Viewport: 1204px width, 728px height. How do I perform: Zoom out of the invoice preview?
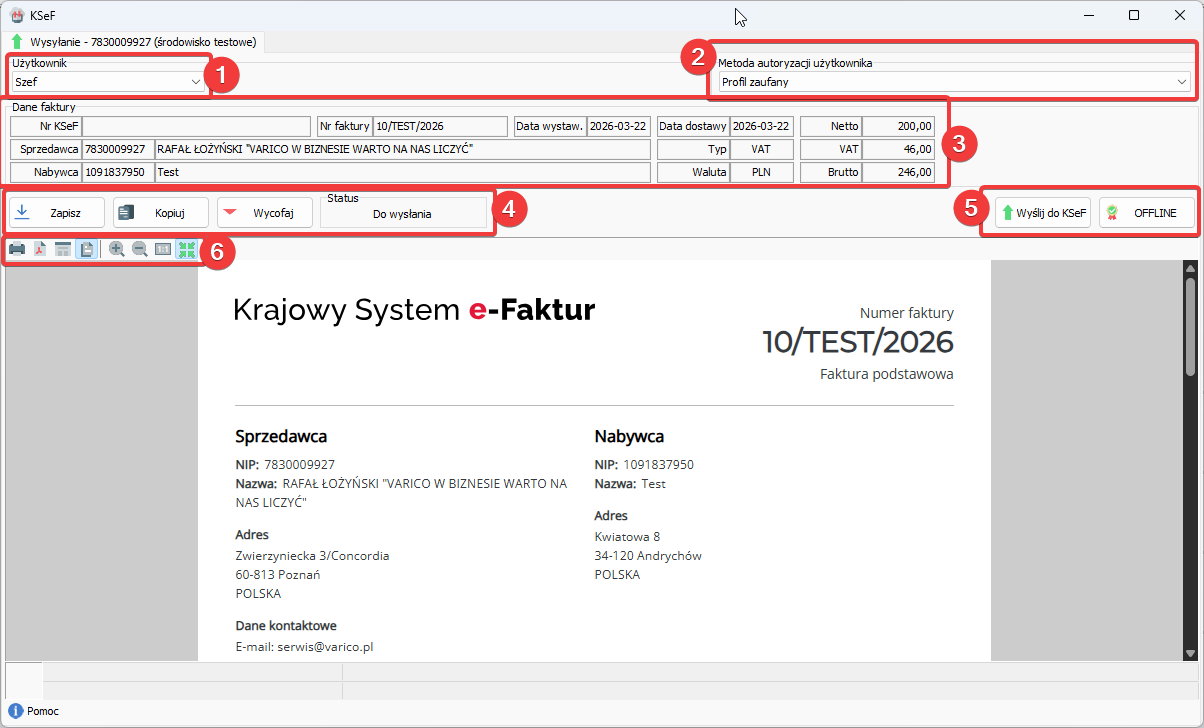pyautogui.click(x=140, y=250)
